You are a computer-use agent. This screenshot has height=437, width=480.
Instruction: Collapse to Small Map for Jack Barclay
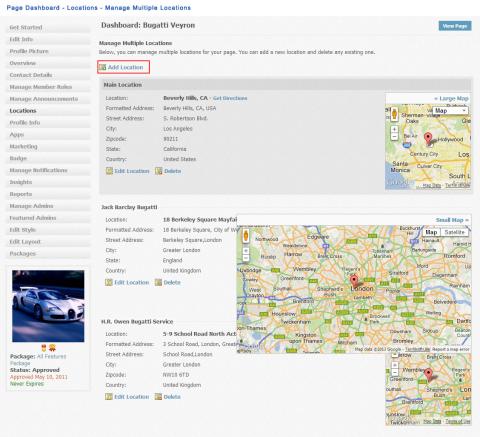[452, 220]
